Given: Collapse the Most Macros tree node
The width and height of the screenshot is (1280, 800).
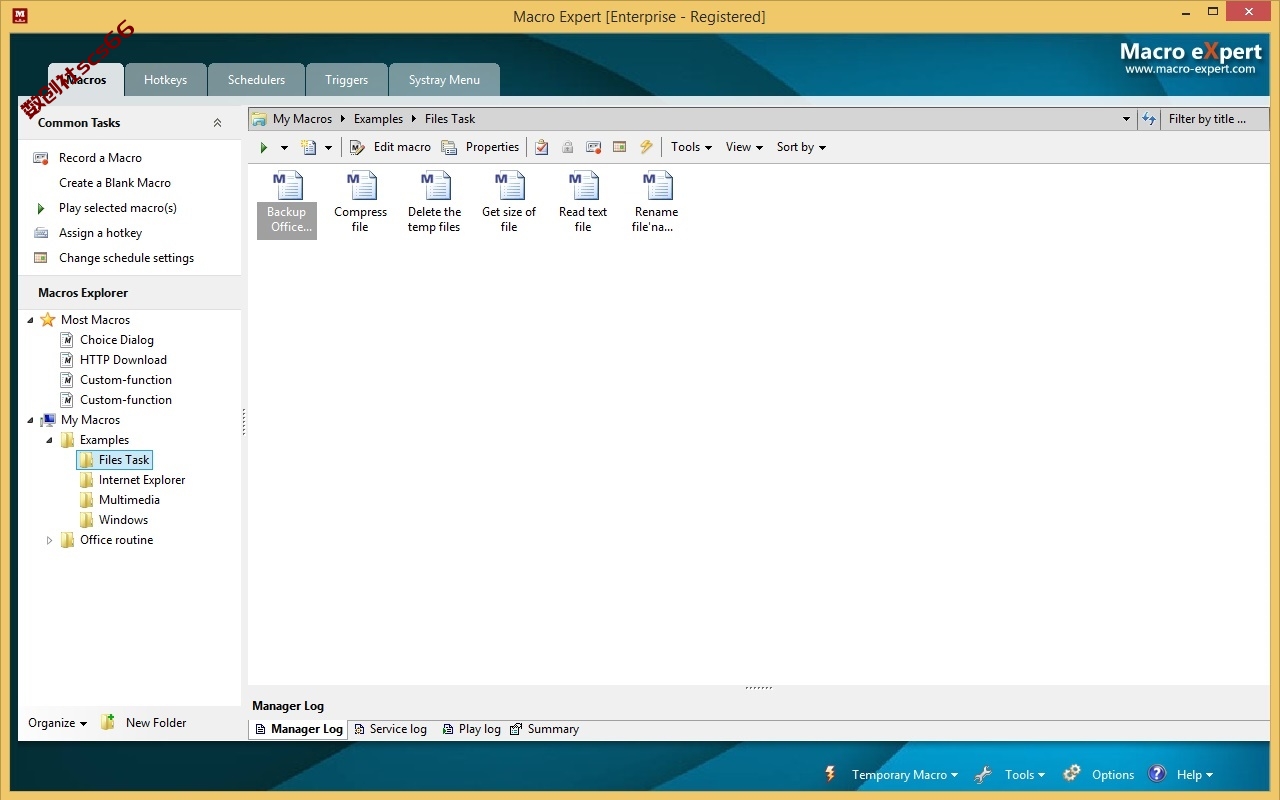Looking at the screenshot, I should pyautogui.click(x=30, y=320).
